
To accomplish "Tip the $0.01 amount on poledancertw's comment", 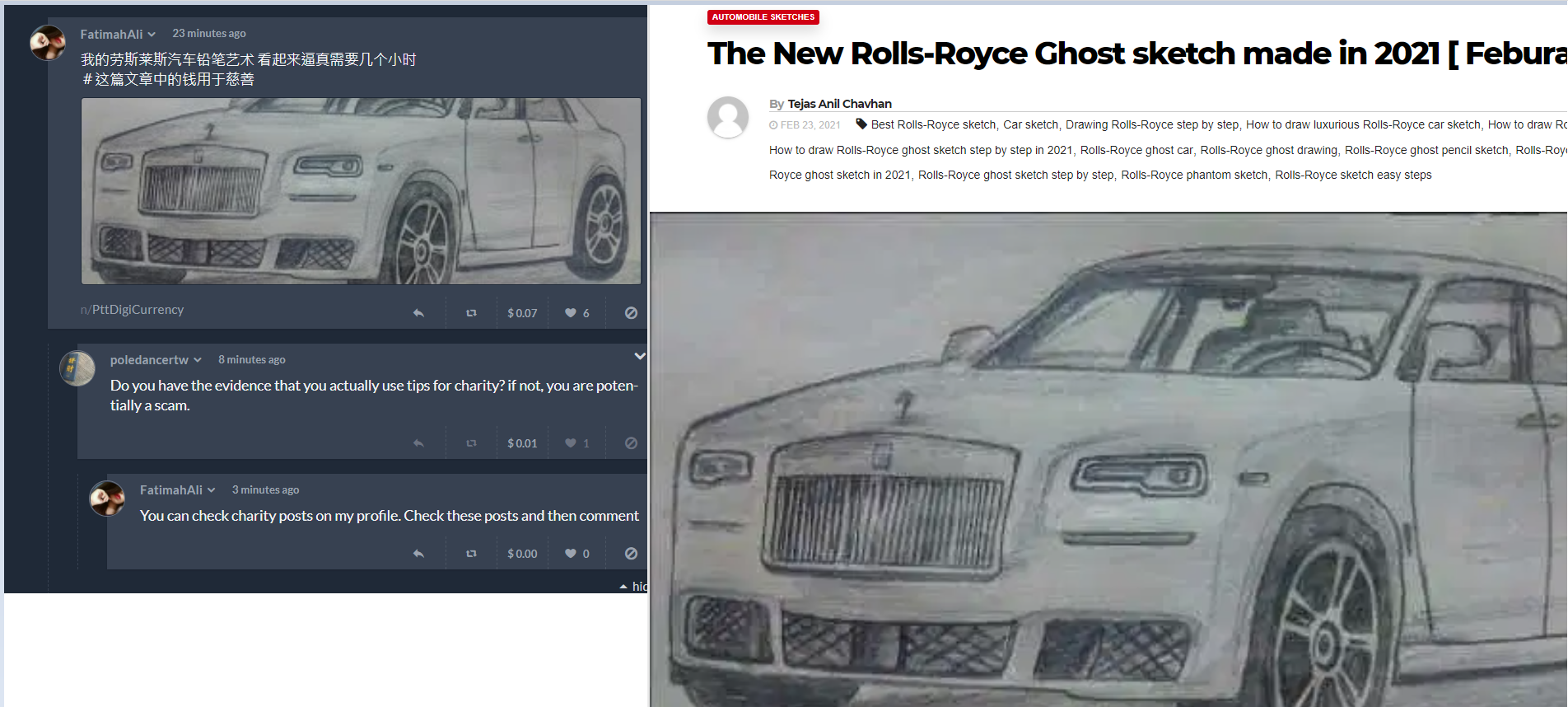I will pos(522,443).
